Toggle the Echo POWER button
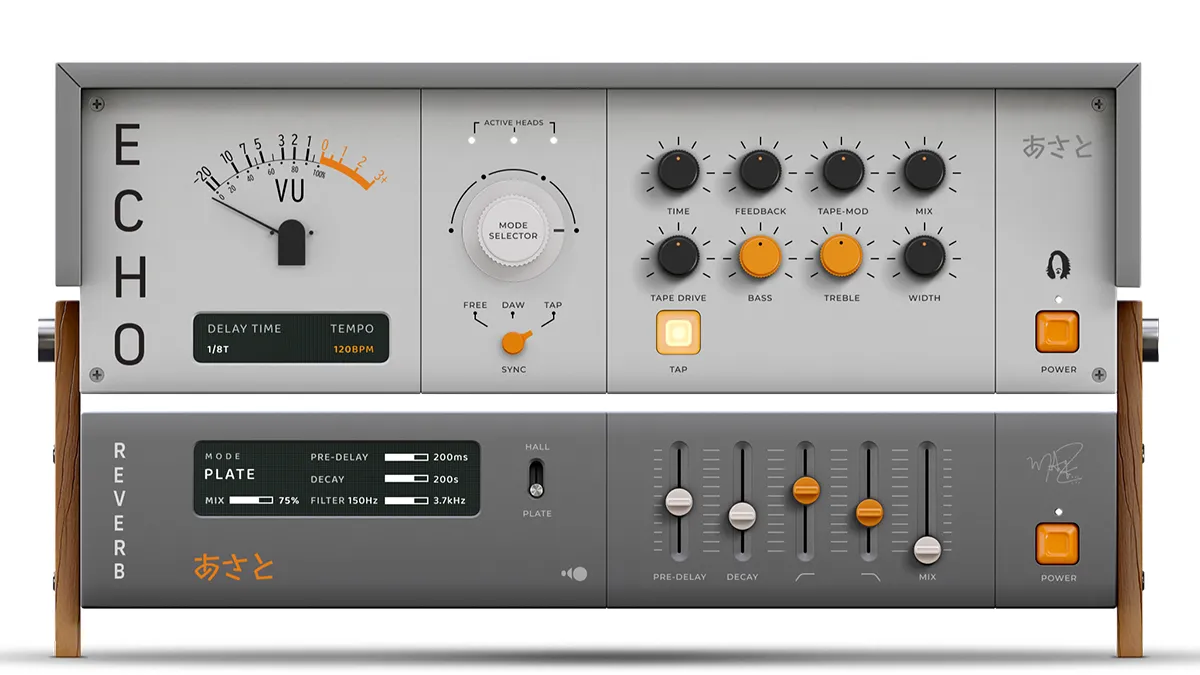 click(x=1057, y=332)
